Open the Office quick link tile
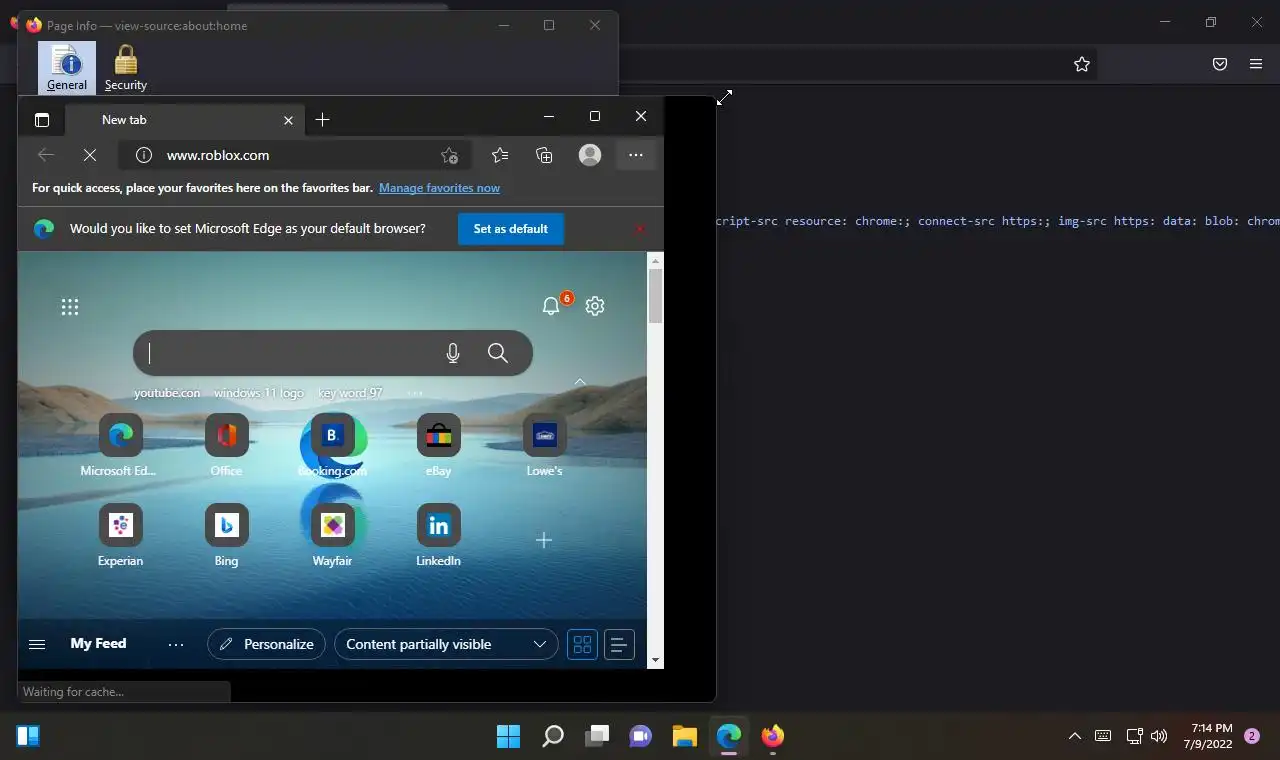1280x760 pixels. [227, 446]
